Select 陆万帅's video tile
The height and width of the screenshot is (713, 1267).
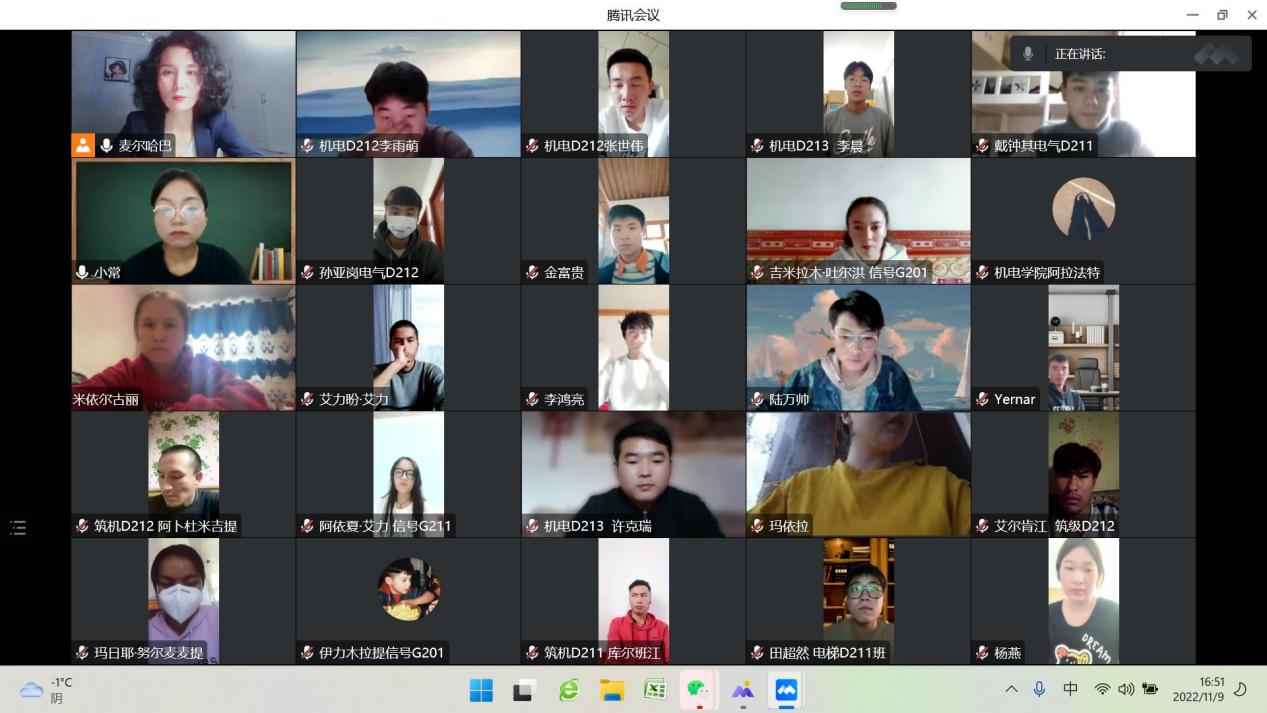pos(858,347)
